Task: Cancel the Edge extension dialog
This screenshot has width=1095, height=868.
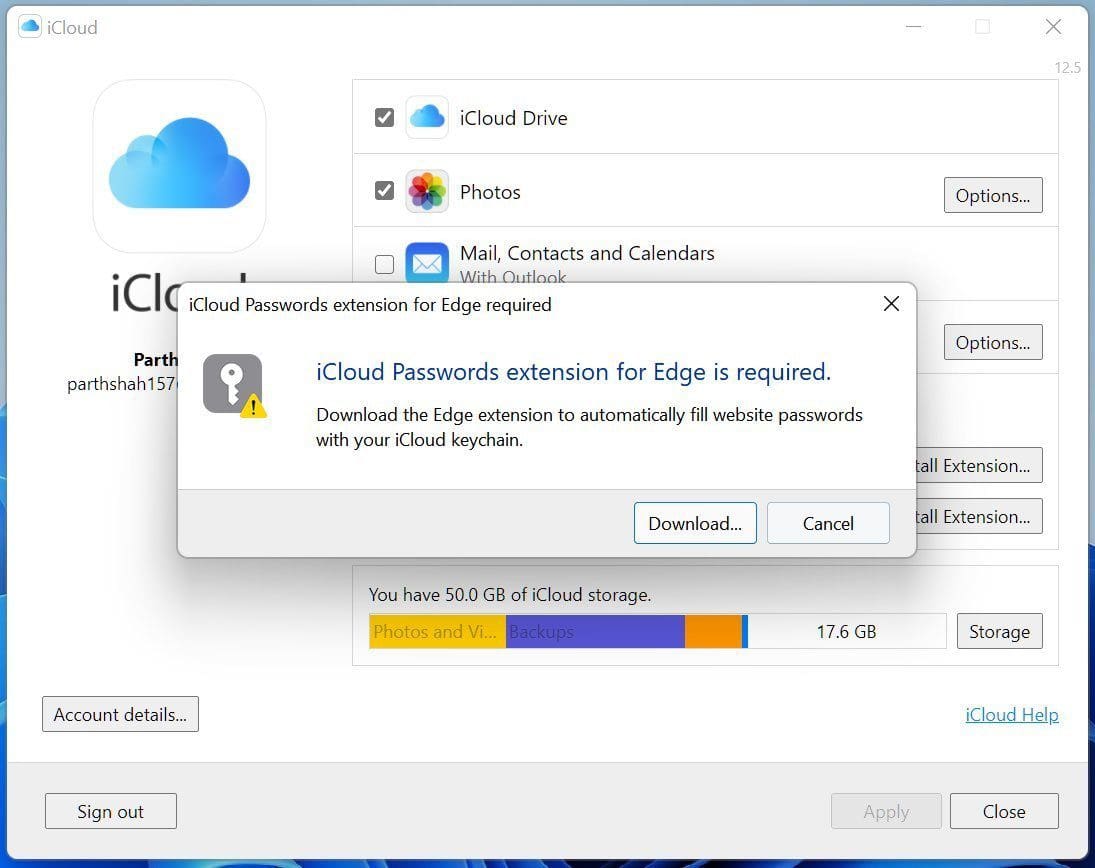Action: (828, 523)
